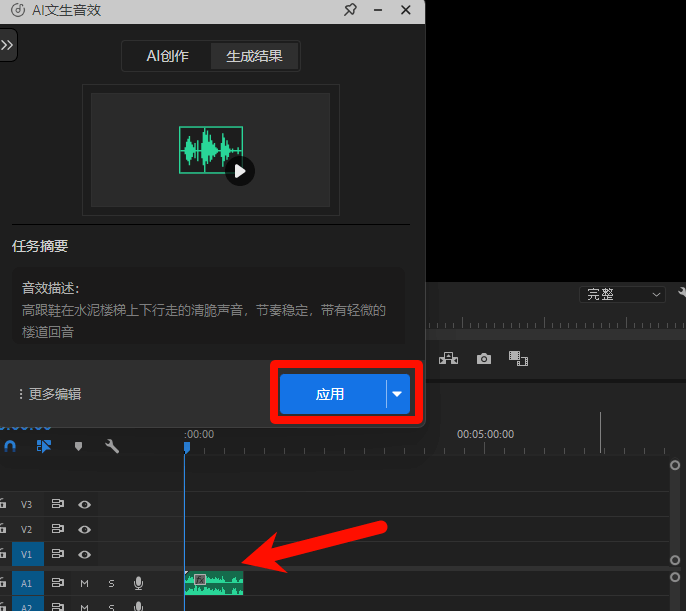Click the Extract icon in program monitor
This screenshot has width=686, height=611.
[448, 359]
